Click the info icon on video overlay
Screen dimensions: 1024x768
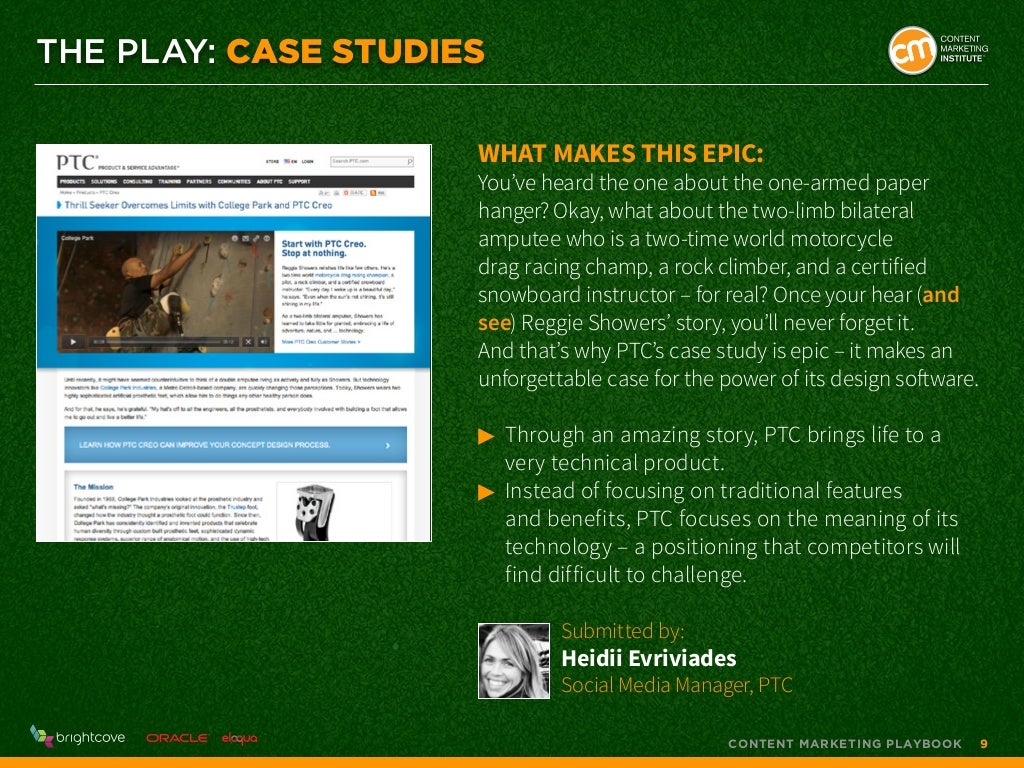tap(235, 238)
